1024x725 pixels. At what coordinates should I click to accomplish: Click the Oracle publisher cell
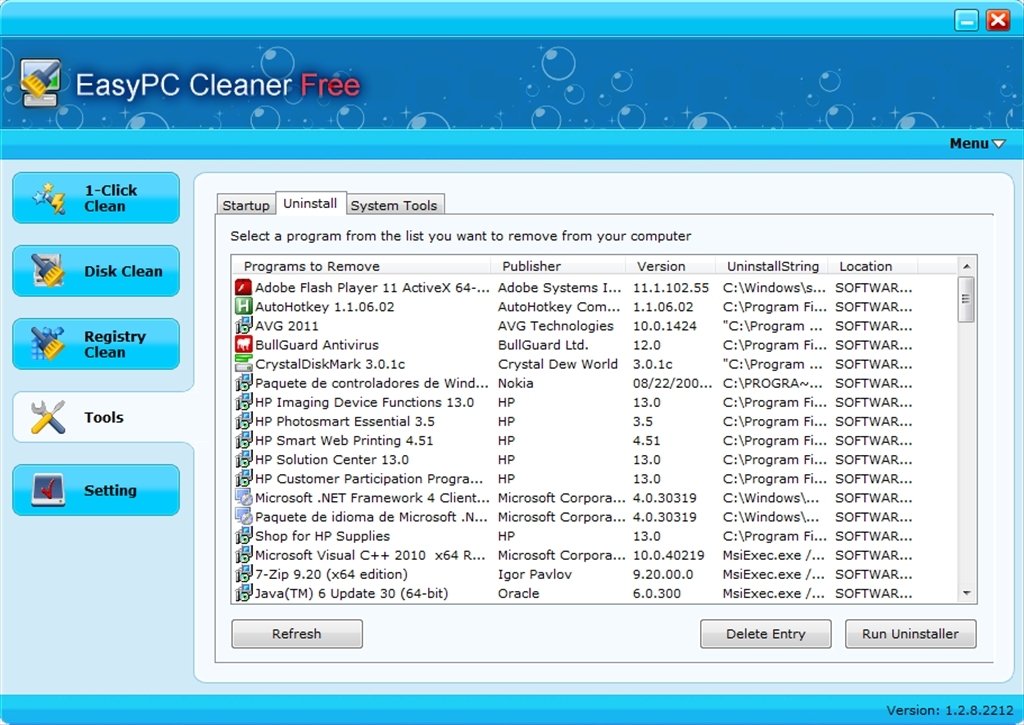519,593
